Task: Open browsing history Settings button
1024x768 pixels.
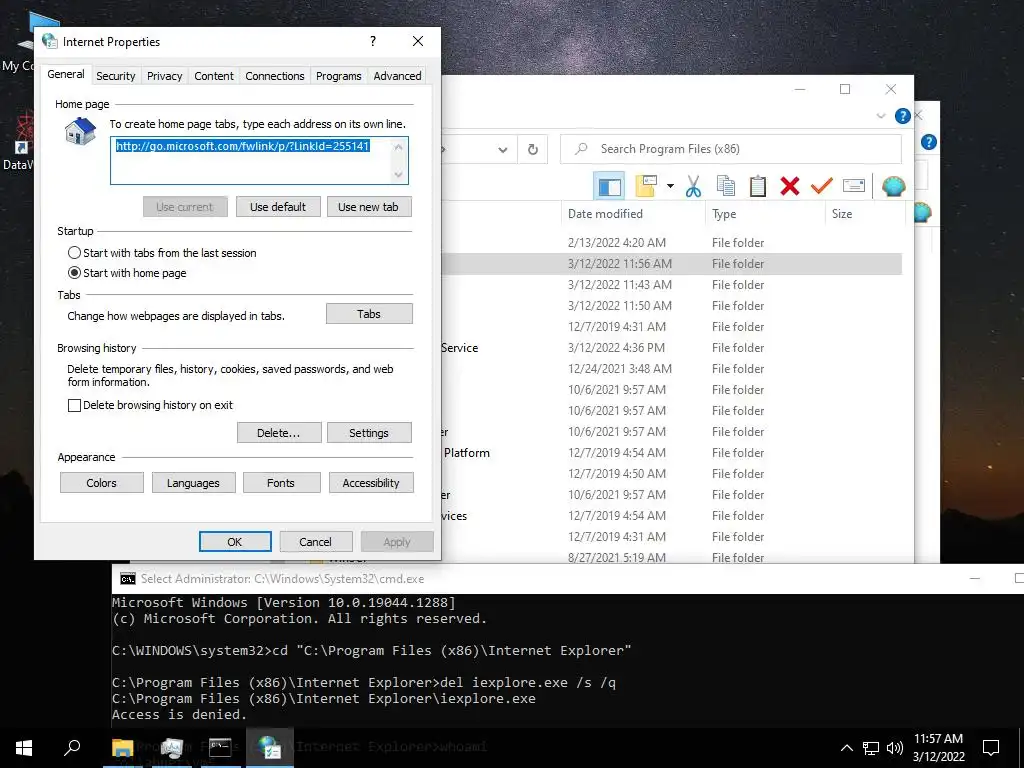Action: point(369,433)
